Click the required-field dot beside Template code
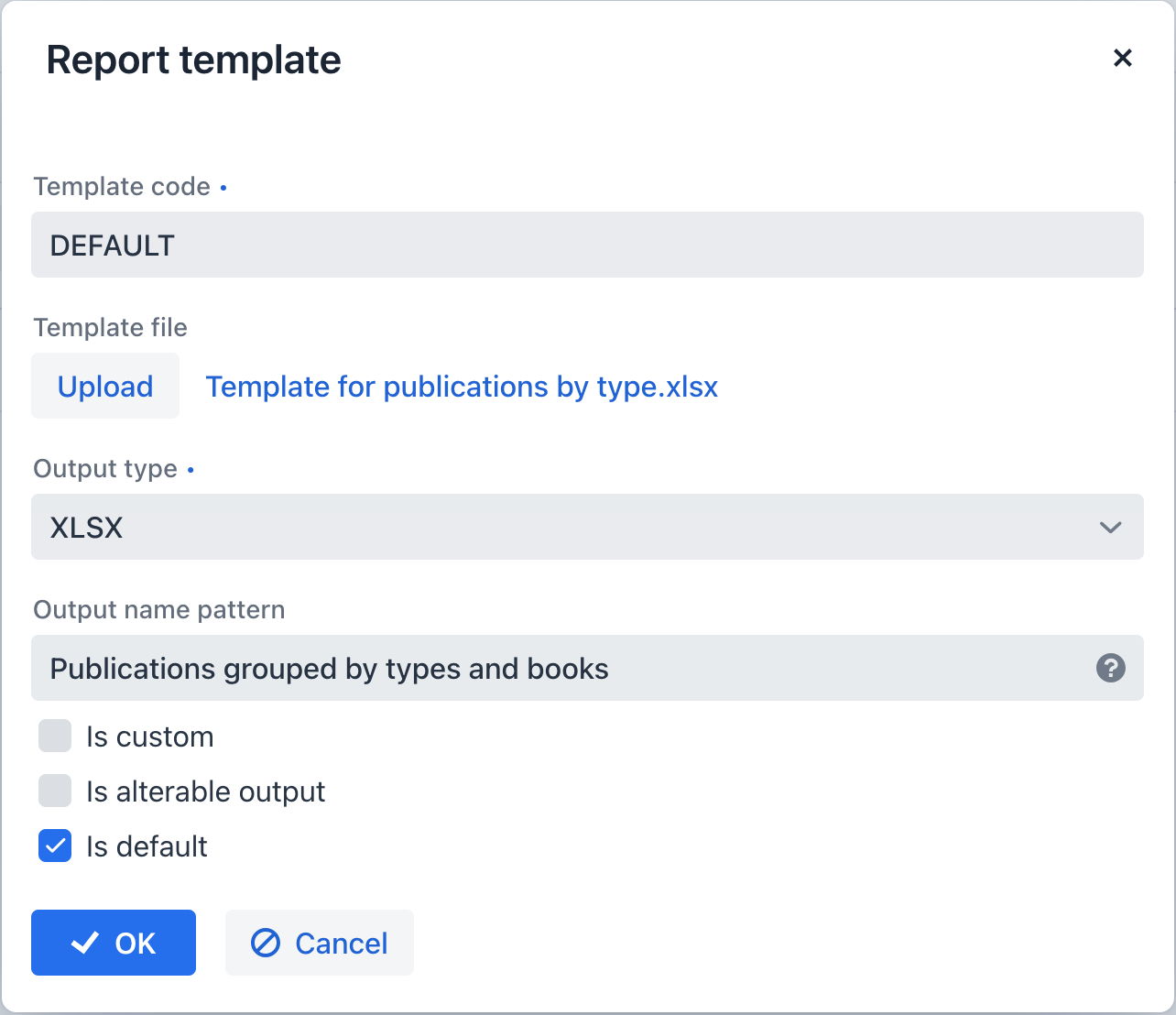This screenshot has width=1176, height=1015. tap(223, 187)
